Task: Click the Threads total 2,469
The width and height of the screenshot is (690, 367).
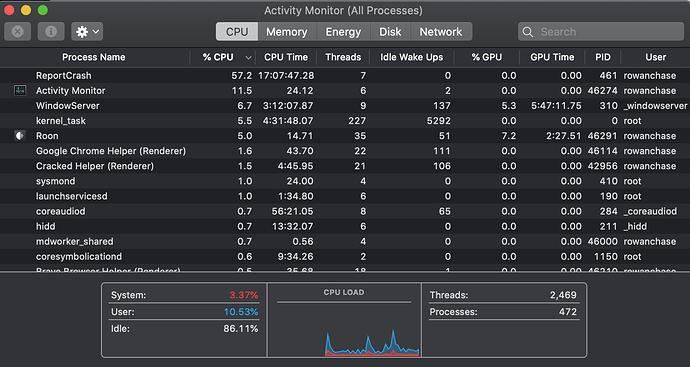Action: [563, 295]
